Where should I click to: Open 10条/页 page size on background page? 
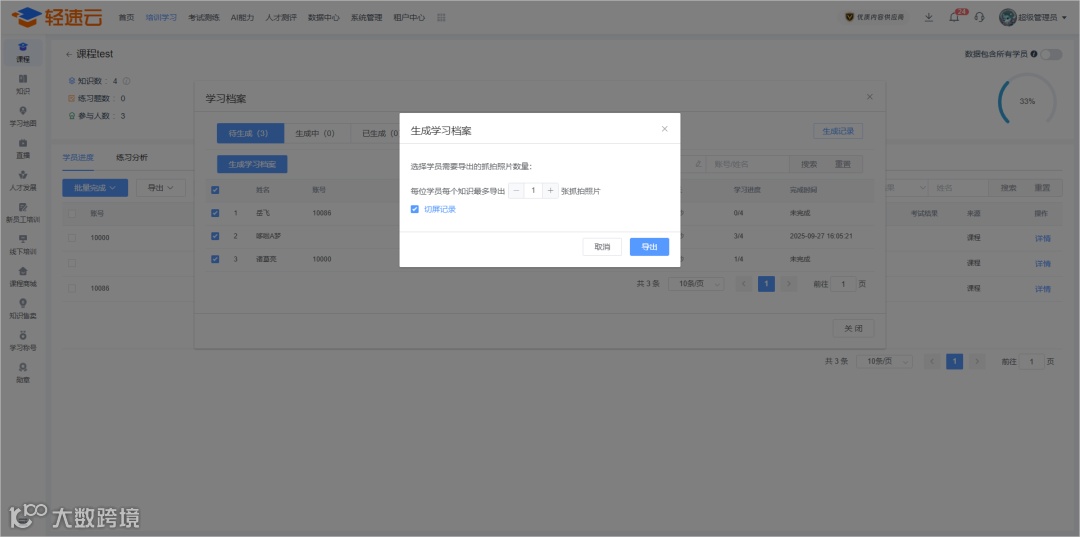pos(884,361)
